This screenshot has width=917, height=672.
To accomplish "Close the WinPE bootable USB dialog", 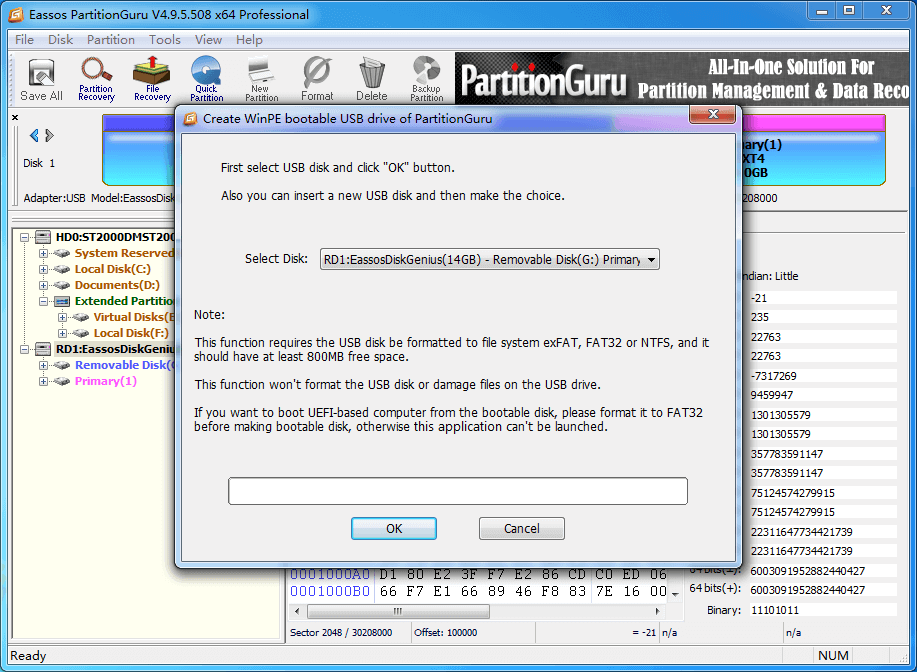I will [x=712, y=114].
